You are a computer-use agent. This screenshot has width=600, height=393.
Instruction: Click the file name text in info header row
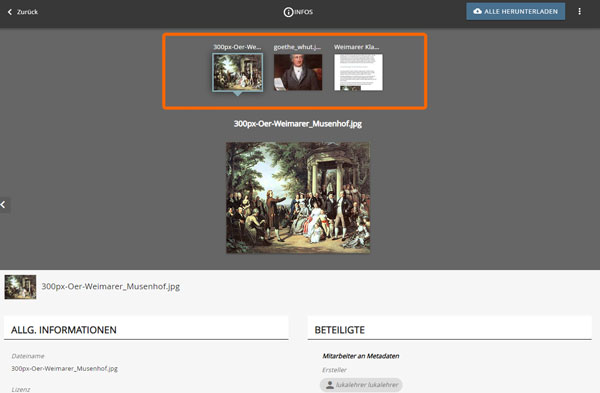point(111,287)
